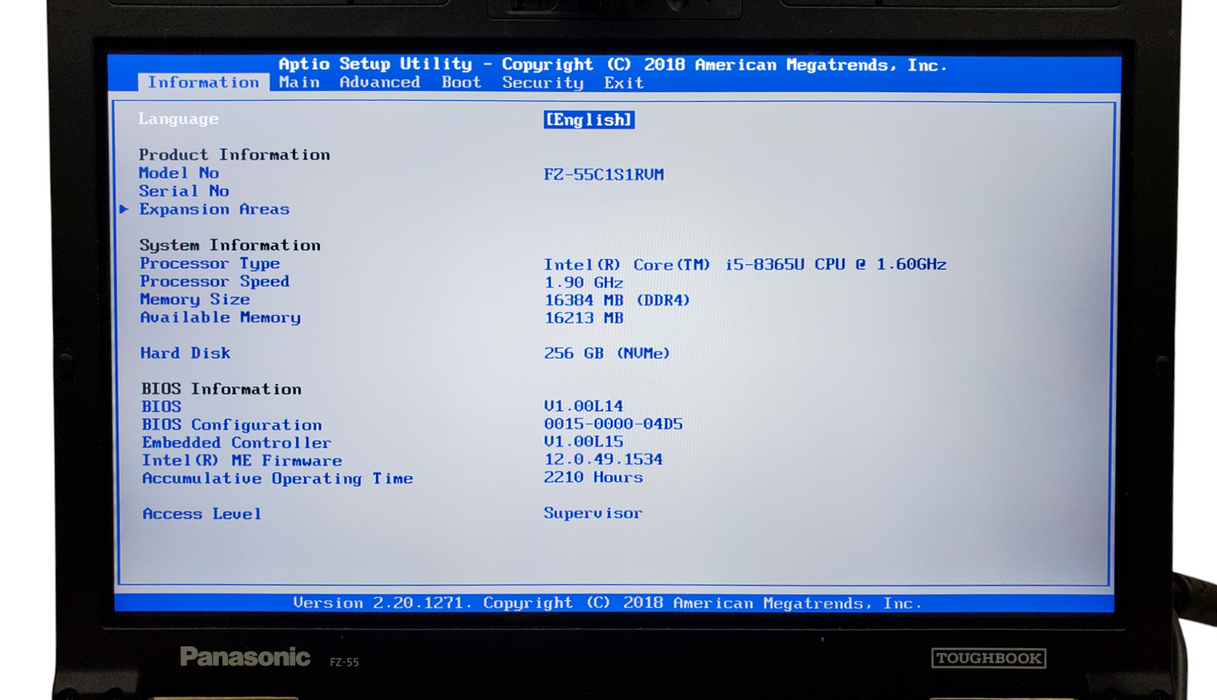The width and height of the screenshot is (1217, 700).
Task: Go to the Boot tab
Action: pyautogui.click(x=461, y=82)
